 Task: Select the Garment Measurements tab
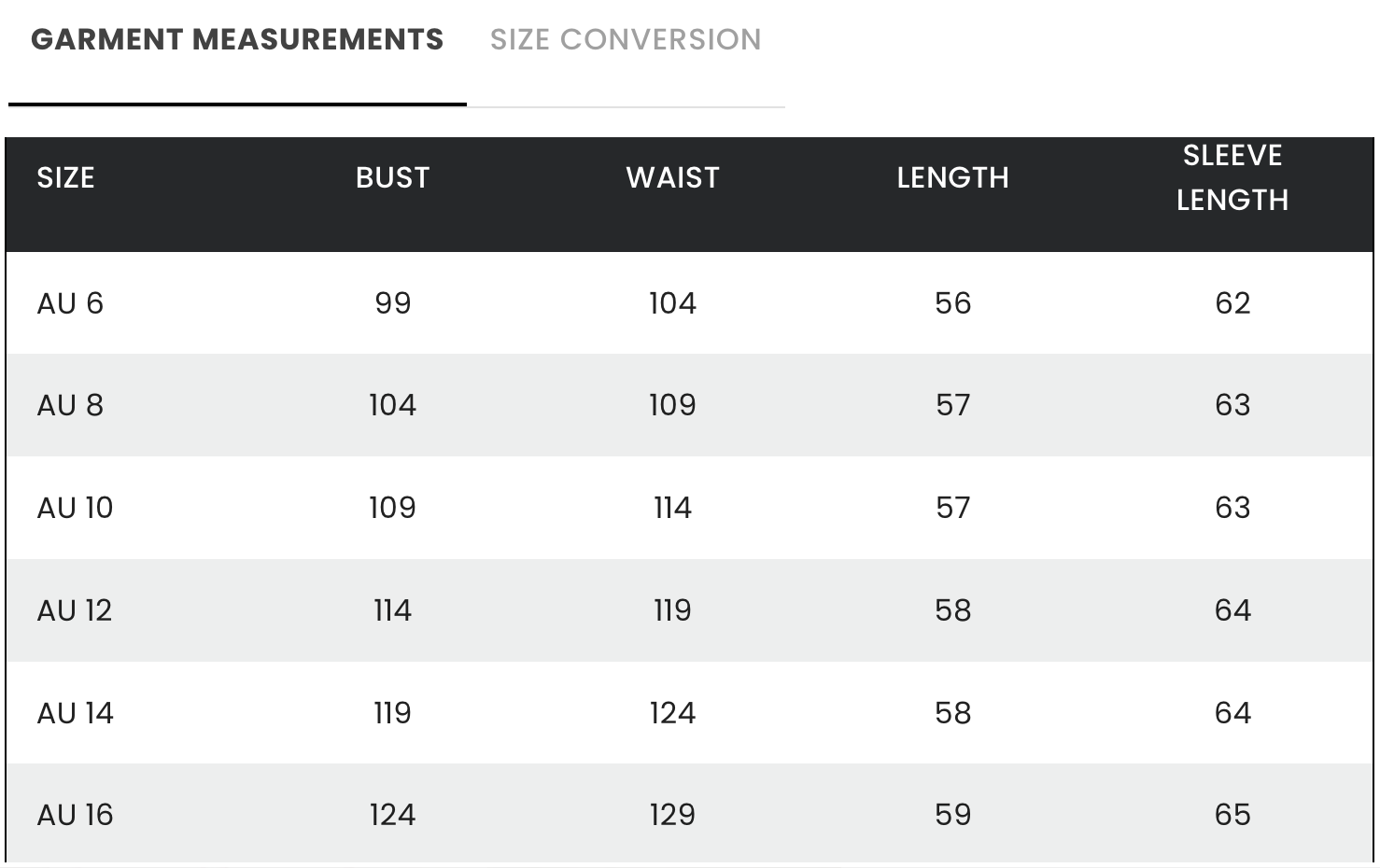[x=237, y=40]
